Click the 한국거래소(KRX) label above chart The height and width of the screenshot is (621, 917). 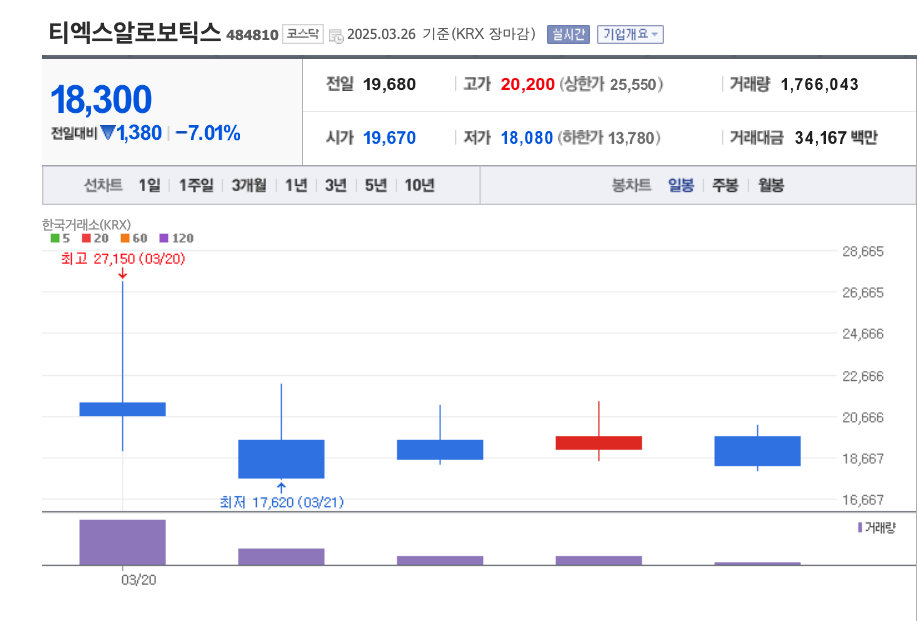(x=87, y=225)
